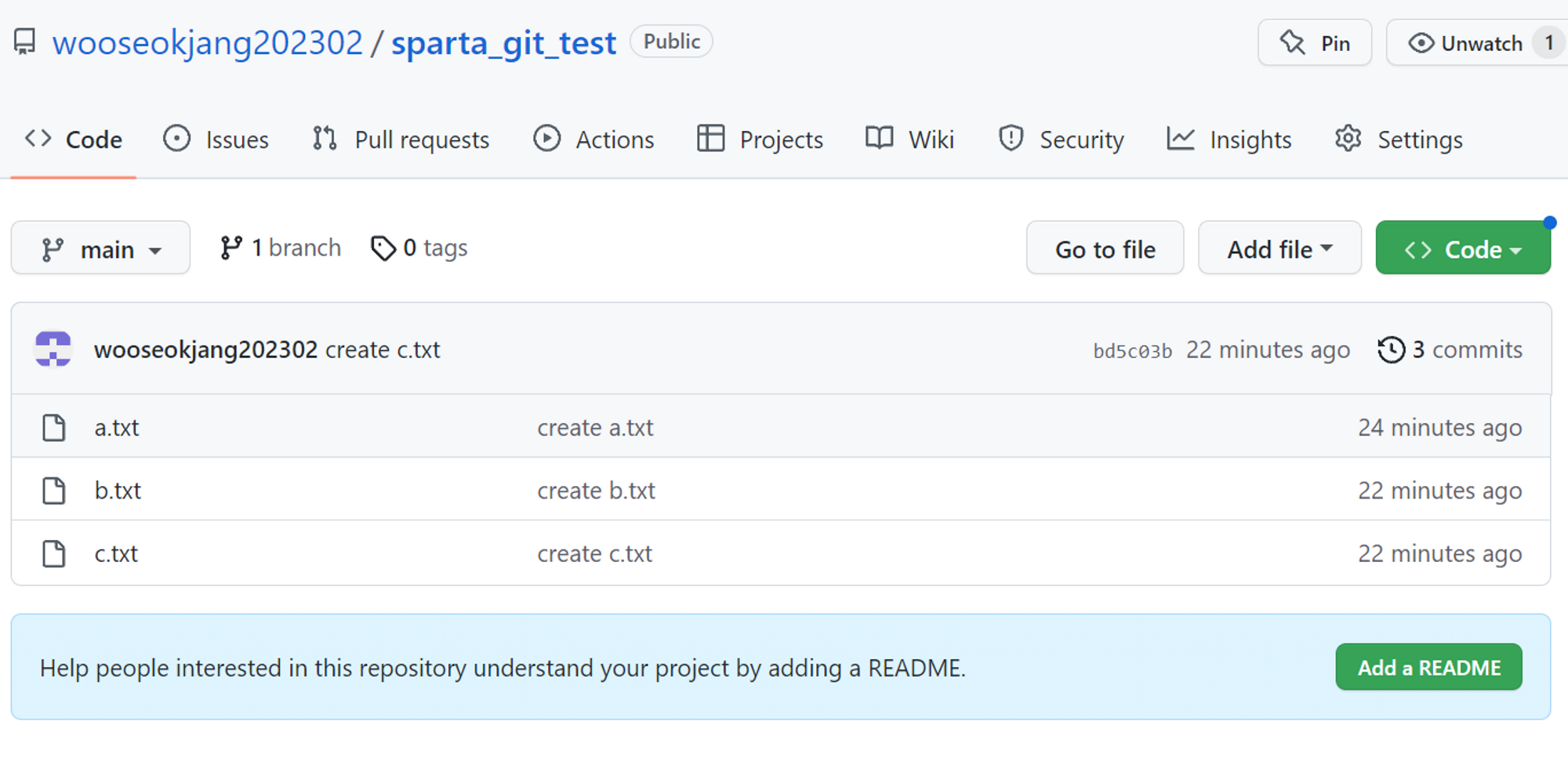Open the b.txt file

[118, 491]
